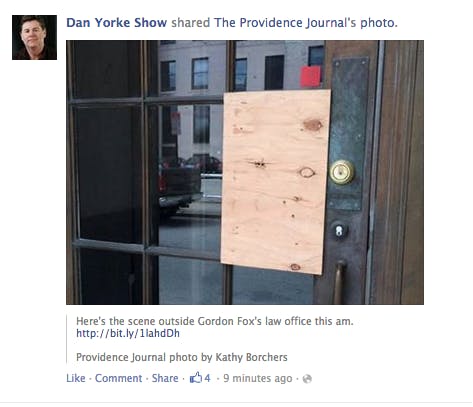Click the Kathy Borchers photo credit line
Screen dimensions: 473x407
(x=182, y=357)
